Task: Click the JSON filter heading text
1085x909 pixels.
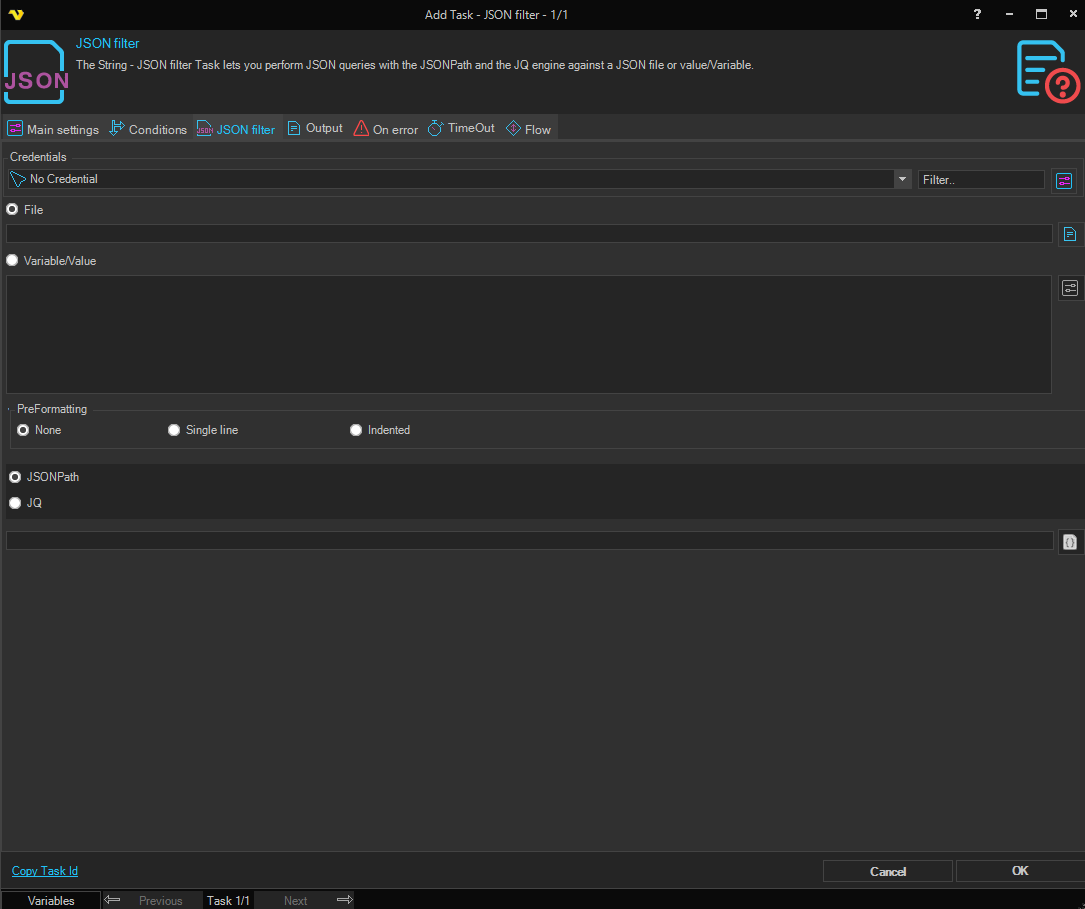Action: click(x=107, y=43)
